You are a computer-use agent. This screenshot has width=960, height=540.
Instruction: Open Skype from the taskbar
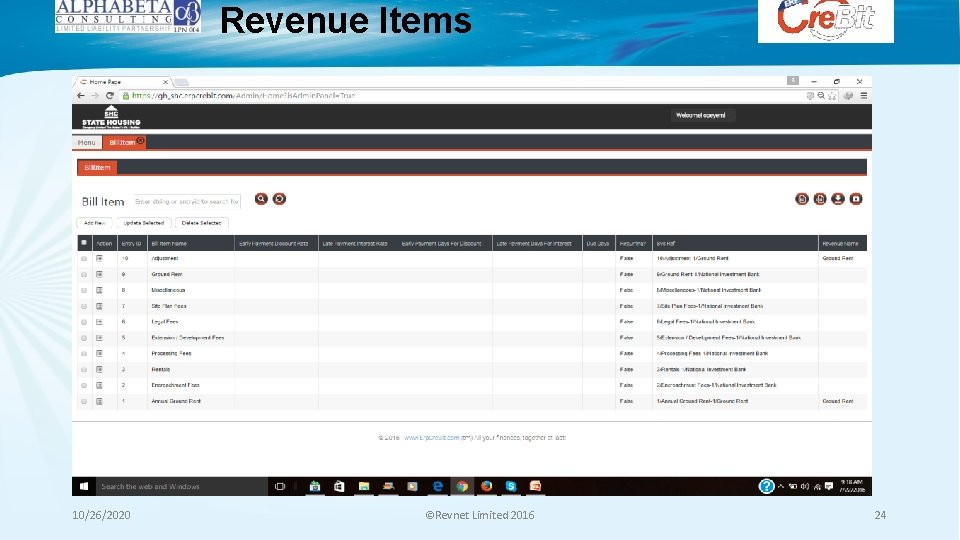pos(511,486)
